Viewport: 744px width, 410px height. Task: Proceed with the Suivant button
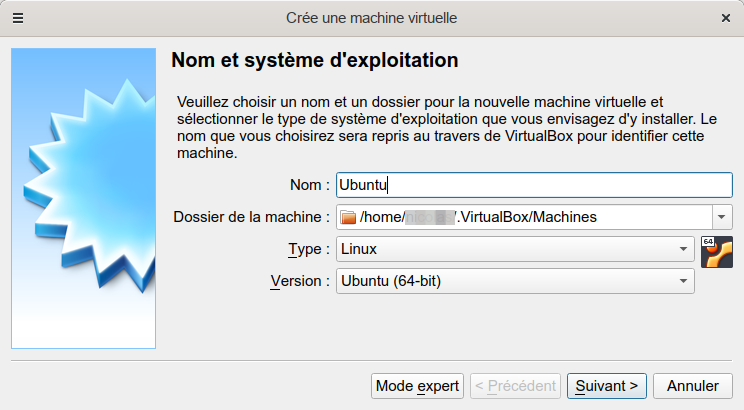pos(607,385)
